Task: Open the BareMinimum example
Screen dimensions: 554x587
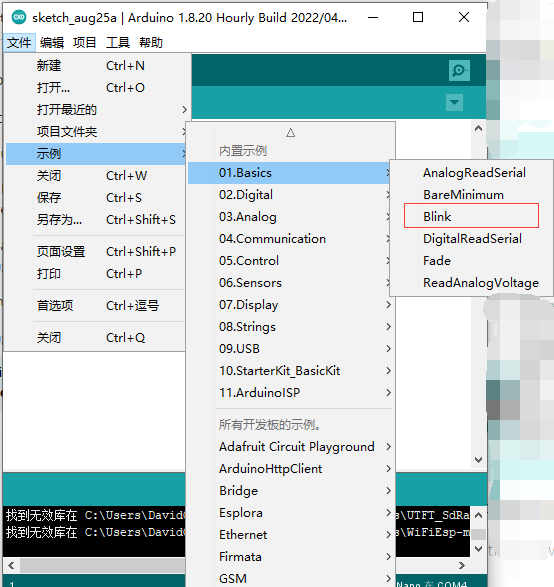Action: [x=472, y=195]
